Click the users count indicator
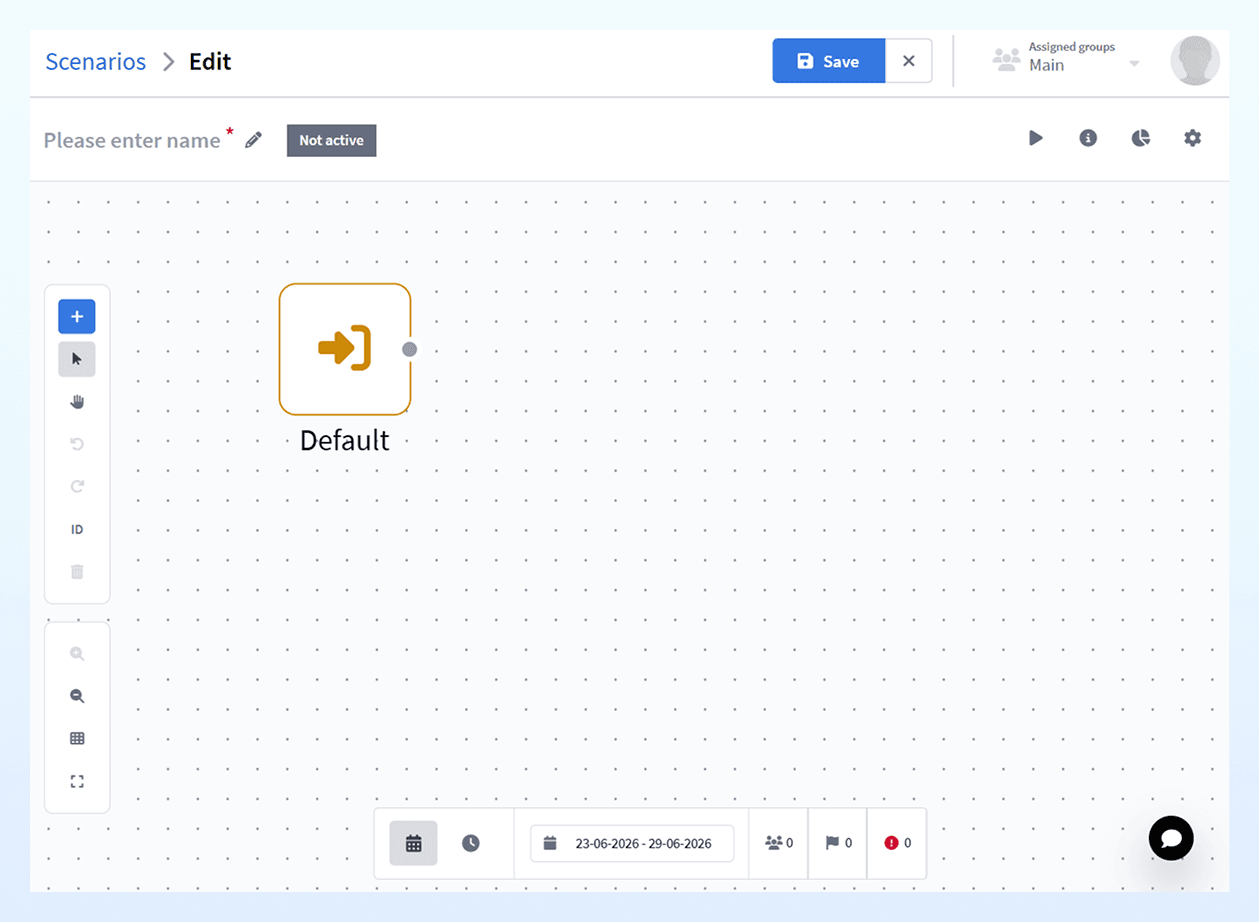Image resolution: width=1259 pixels, height=922 pixels. (778, 843)
